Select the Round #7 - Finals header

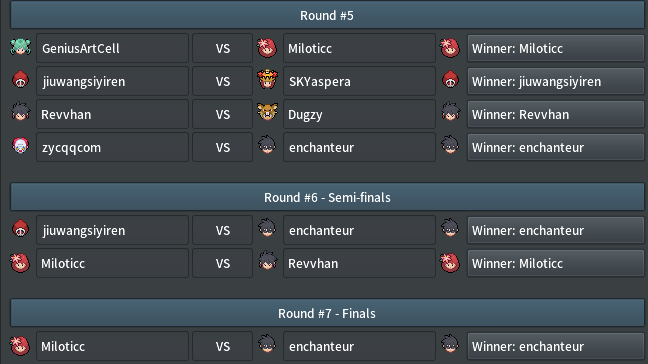(327, 313)
